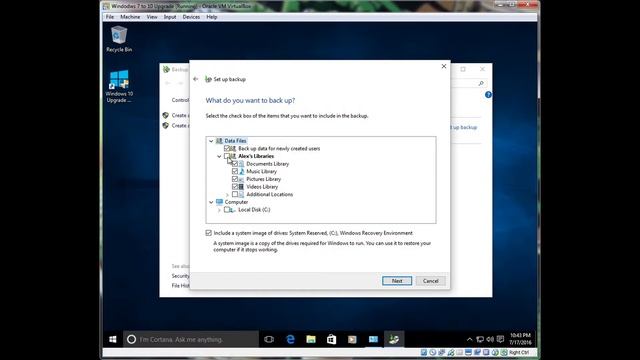Click the Next button
Viewport: 640px width, 360px height.
pyautogui.click(x=397, y=281)
